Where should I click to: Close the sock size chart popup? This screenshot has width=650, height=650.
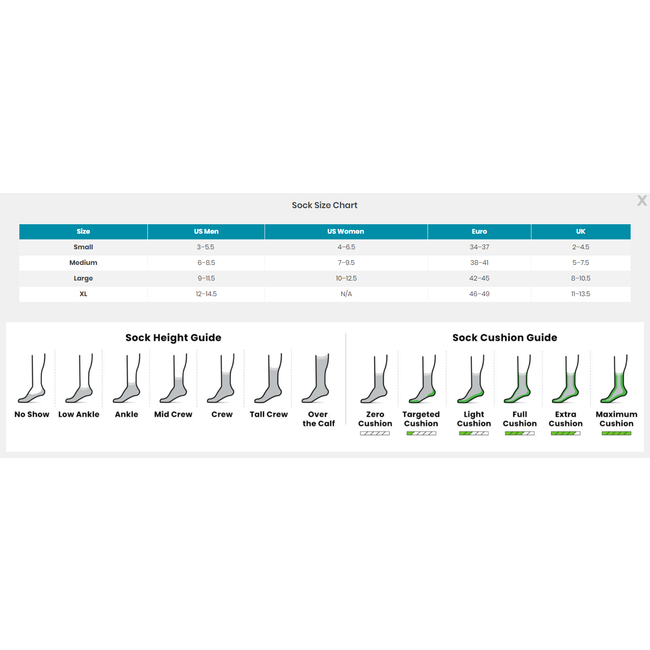pyautogui.click(x=642, y=201)
